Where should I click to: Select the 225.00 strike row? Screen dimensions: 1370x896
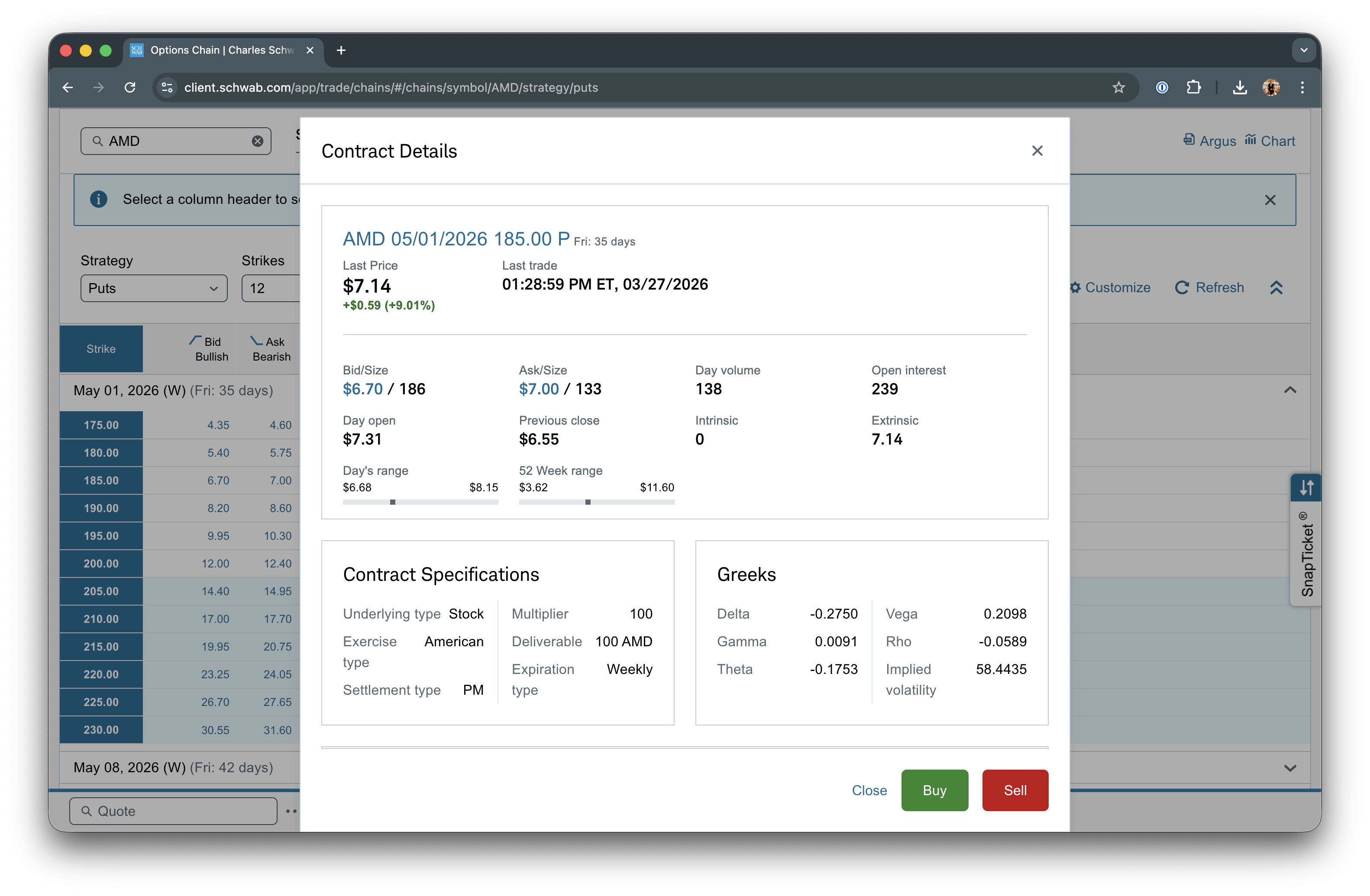[101, 702]
